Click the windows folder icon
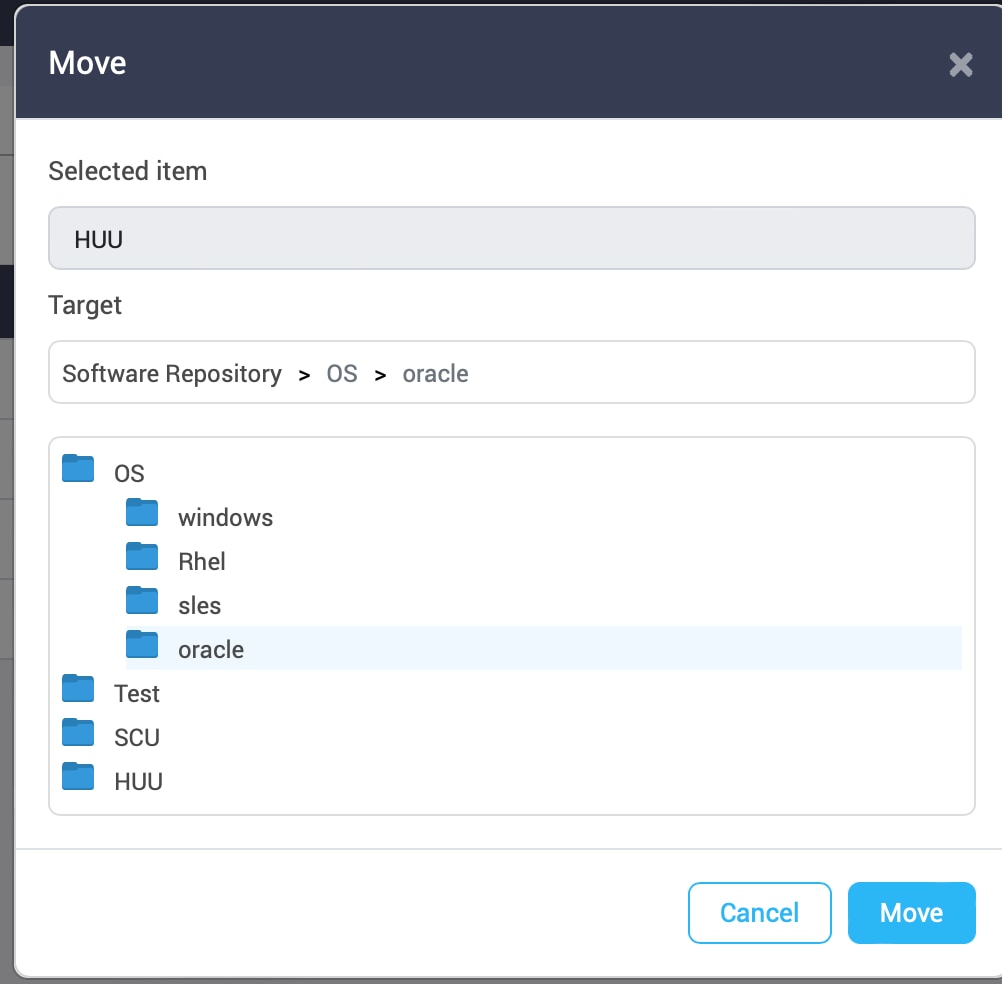1002x984 pixels. [x=142, y=513]
